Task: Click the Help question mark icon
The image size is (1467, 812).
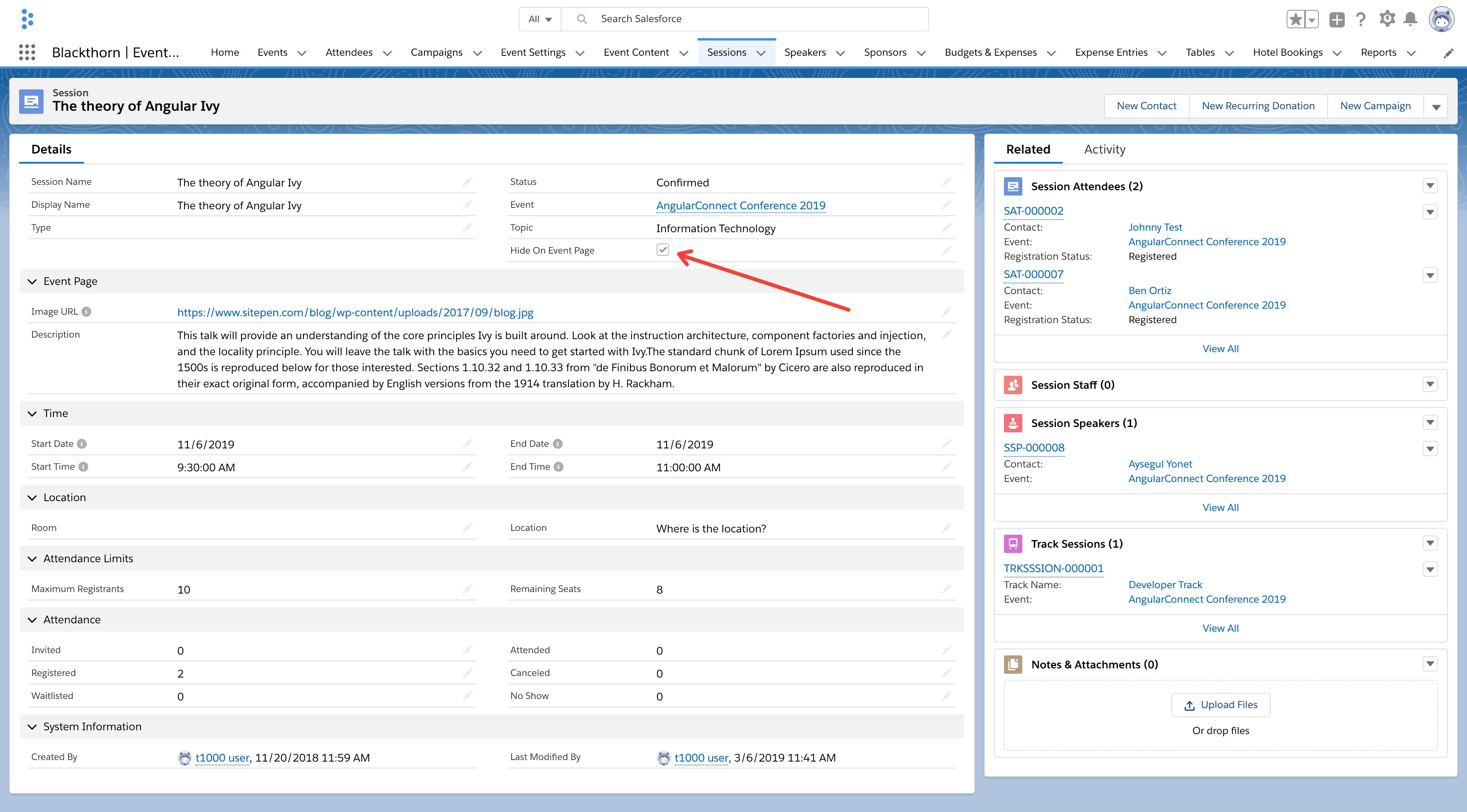Action: click(1361, 19)
